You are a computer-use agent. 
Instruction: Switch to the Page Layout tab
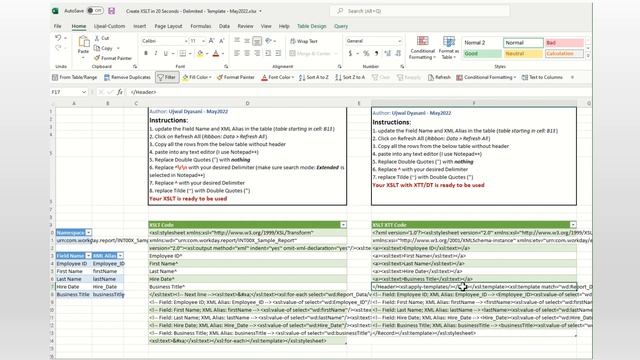pos(168,26)
